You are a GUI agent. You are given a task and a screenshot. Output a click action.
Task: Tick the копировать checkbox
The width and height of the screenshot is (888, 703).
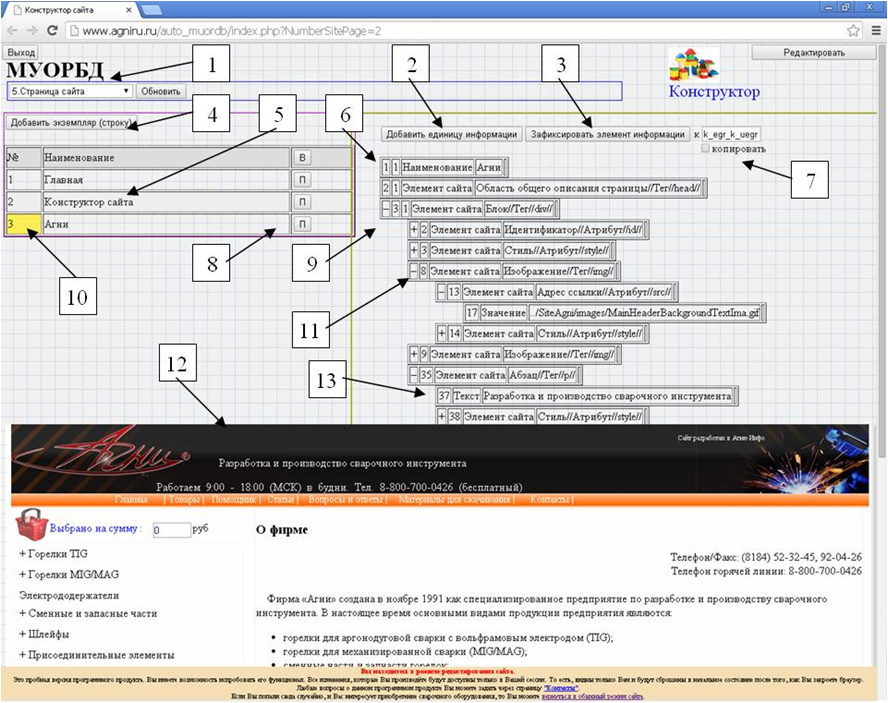[x=706, y=148]
